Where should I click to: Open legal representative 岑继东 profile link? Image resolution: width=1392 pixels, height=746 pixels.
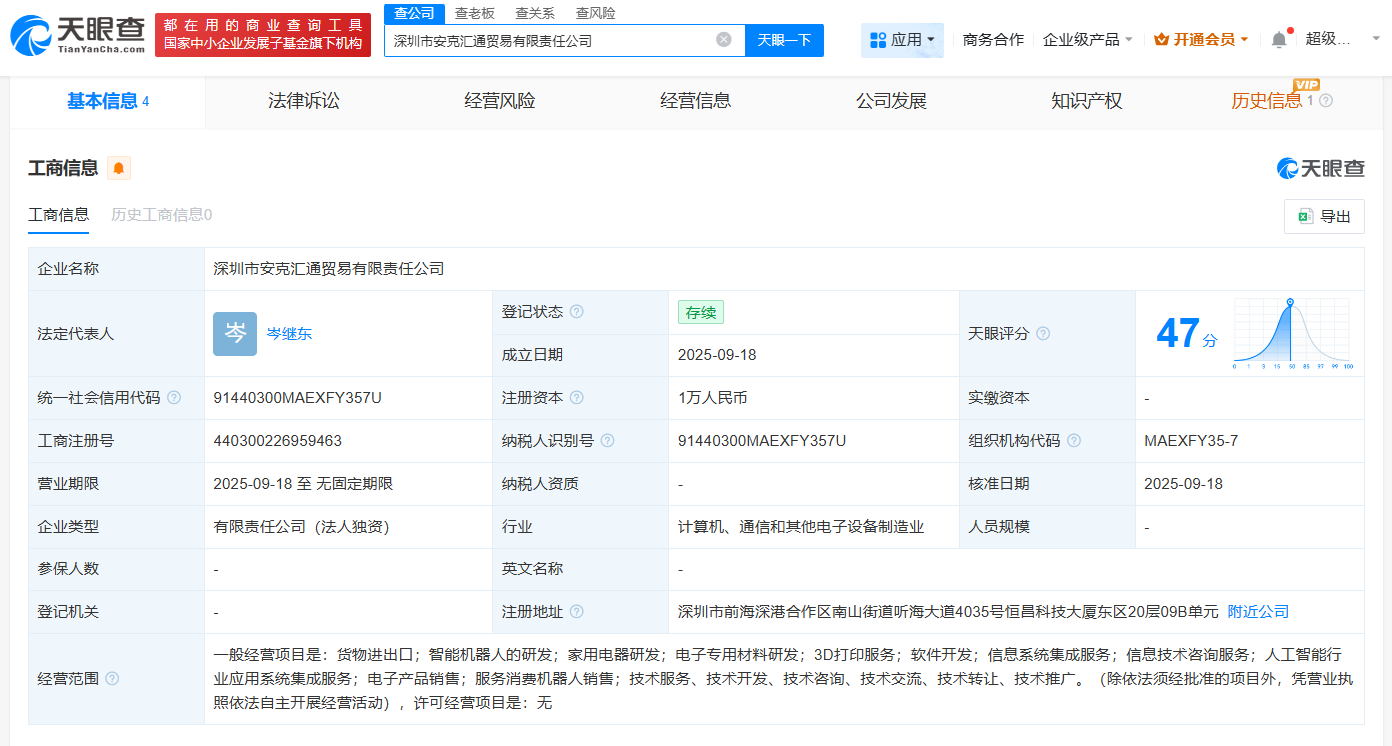(x=289, y=333)
